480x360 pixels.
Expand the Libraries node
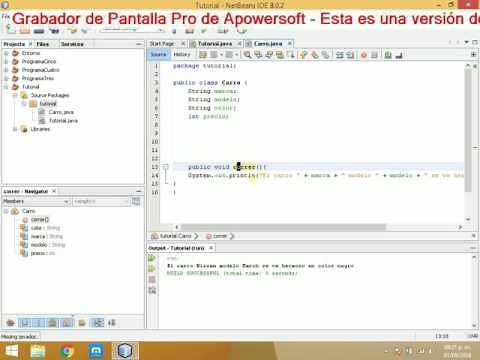(15, 129)
